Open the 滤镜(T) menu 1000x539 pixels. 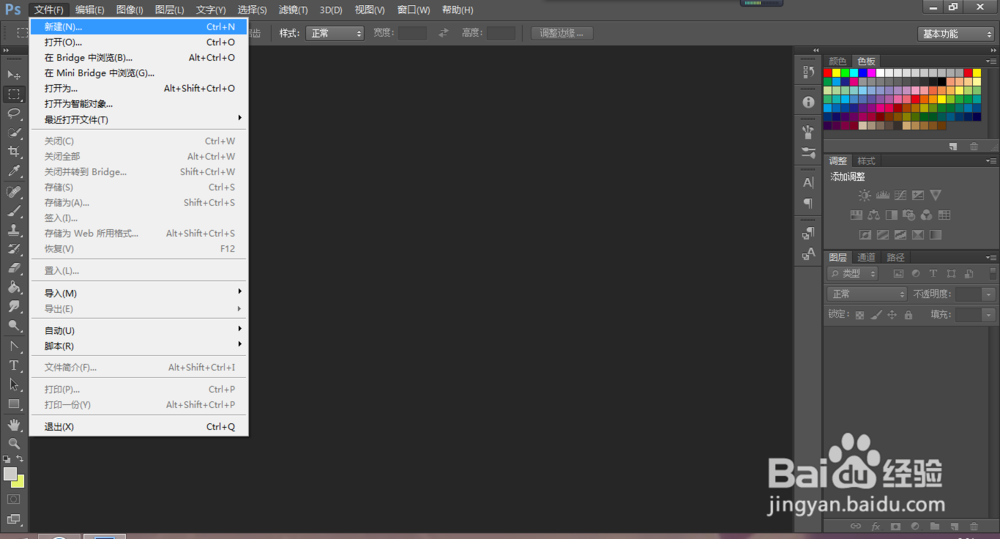point(293,10)
